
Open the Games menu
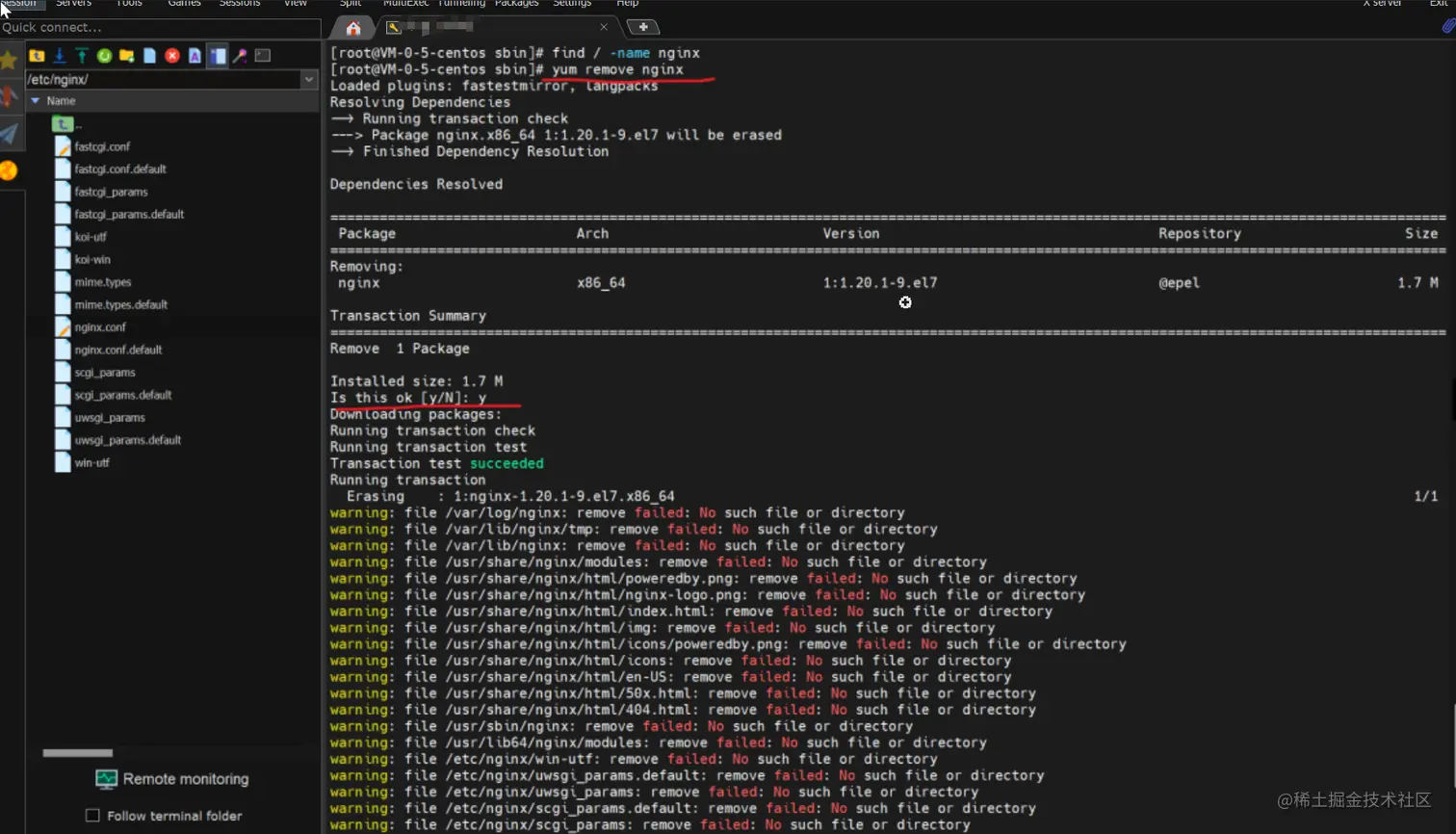click(184, 4)
